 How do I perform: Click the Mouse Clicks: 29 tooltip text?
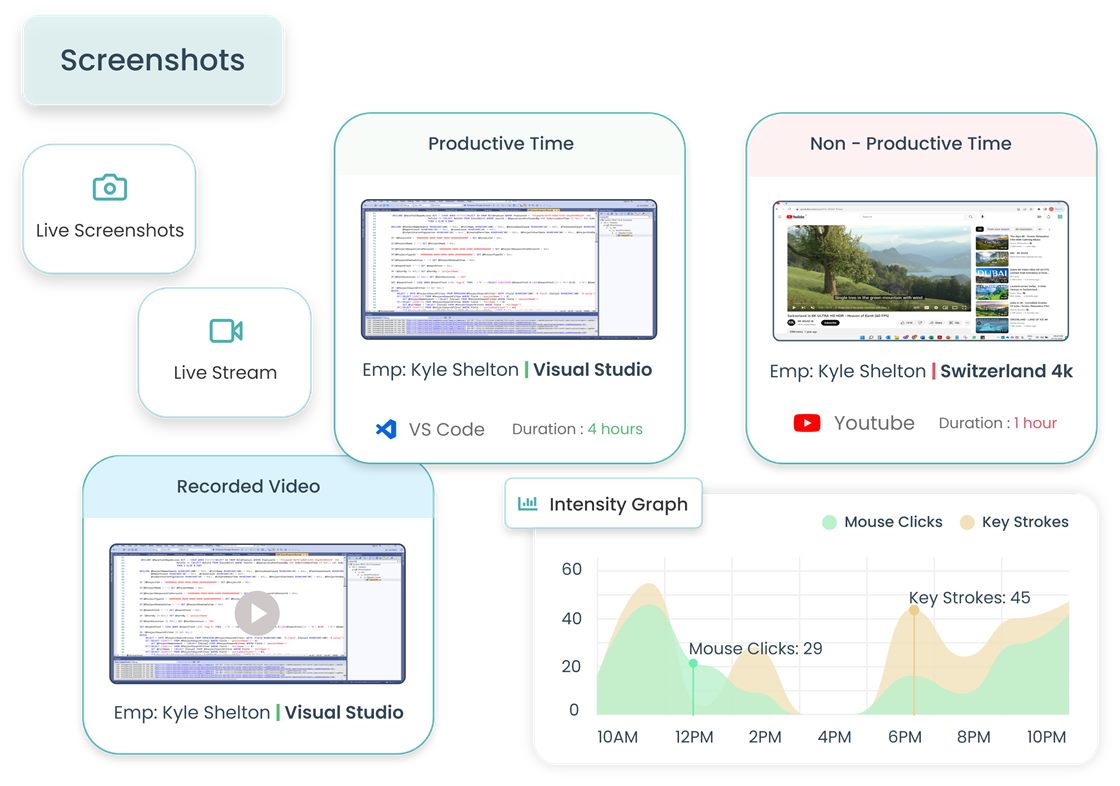click(755, 649)
